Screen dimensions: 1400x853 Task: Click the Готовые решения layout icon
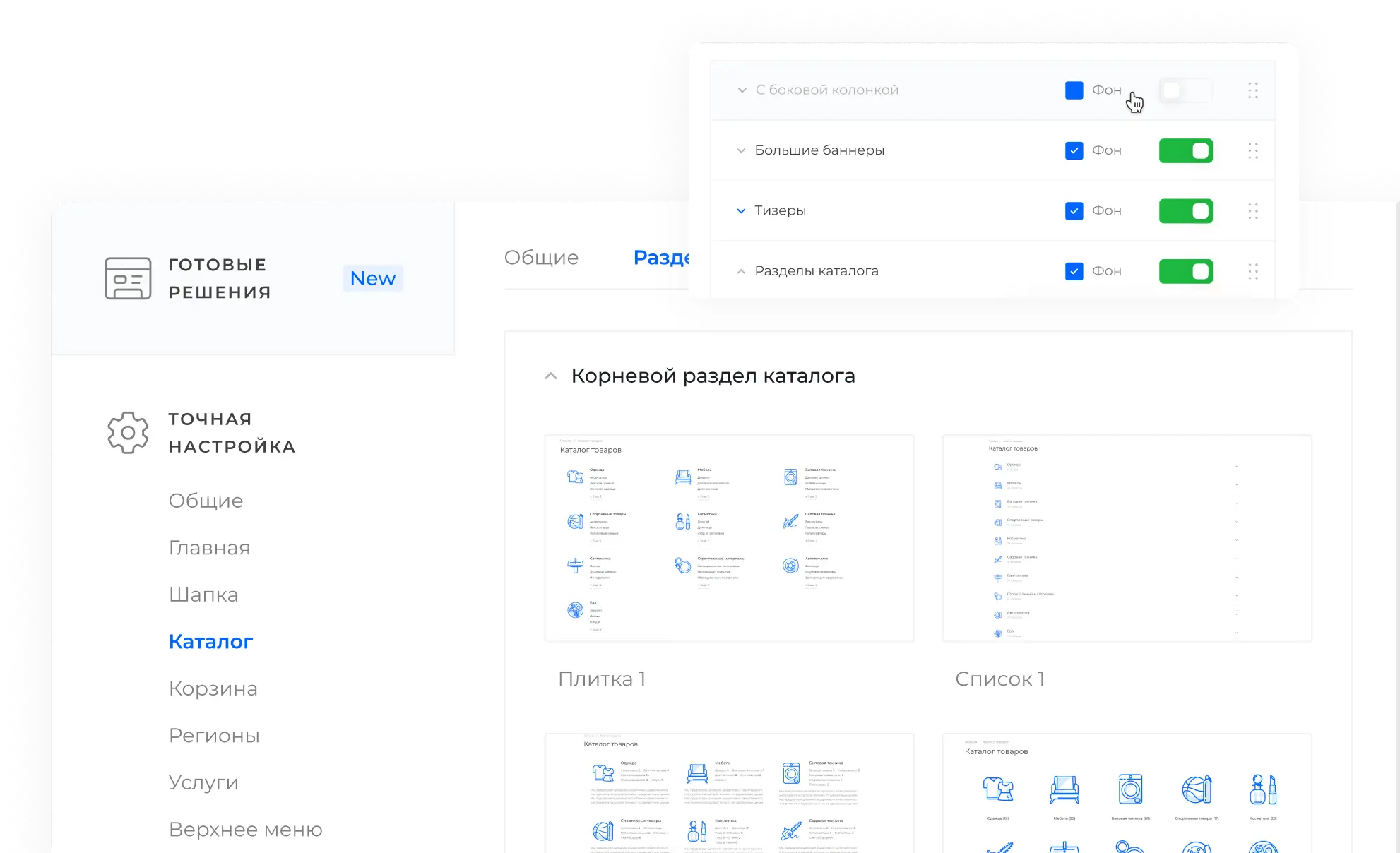[128, 278]
